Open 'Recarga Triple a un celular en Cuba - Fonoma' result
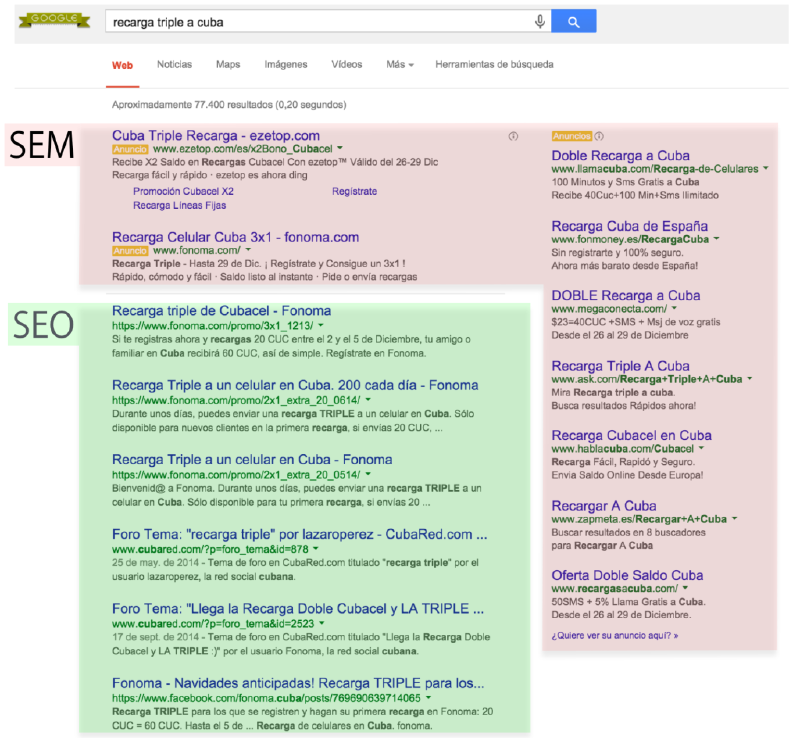 click(252, 460)
